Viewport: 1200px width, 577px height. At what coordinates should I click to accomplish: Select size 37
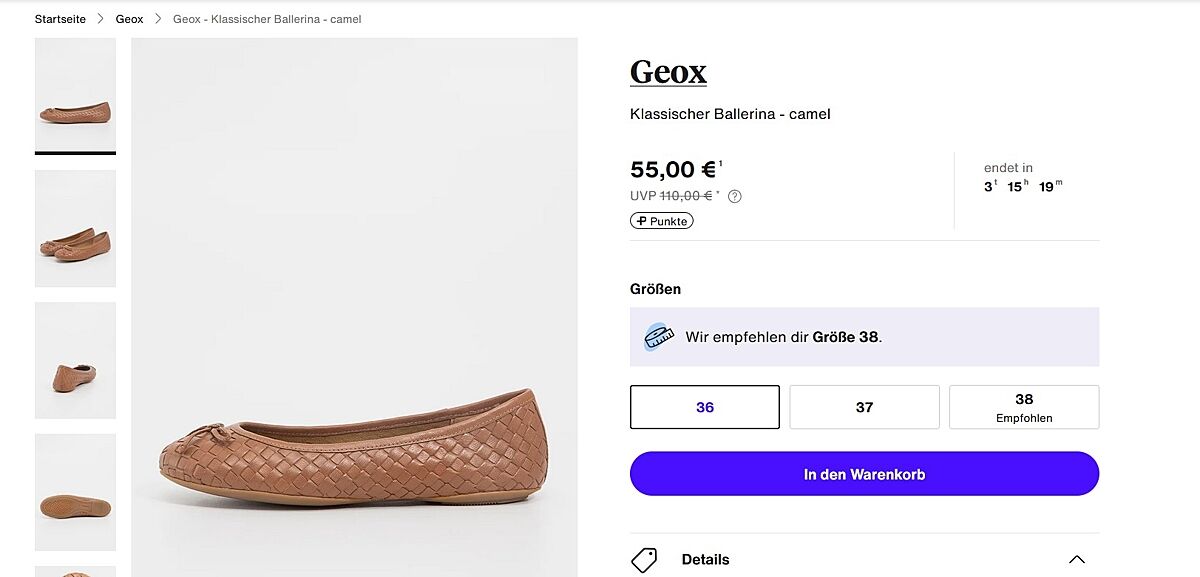coord(864,407)
